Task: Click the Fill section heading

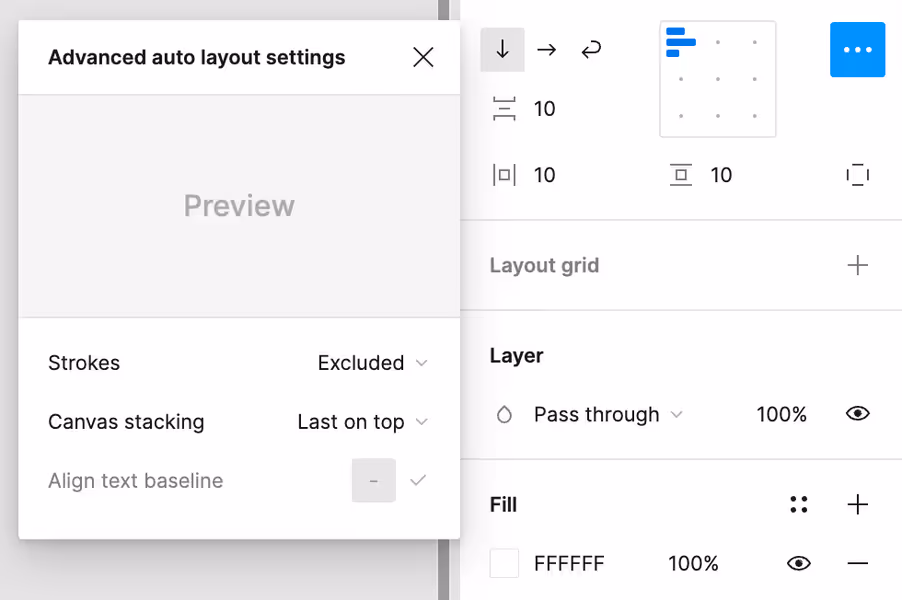Action: click(x=503, y=505)
